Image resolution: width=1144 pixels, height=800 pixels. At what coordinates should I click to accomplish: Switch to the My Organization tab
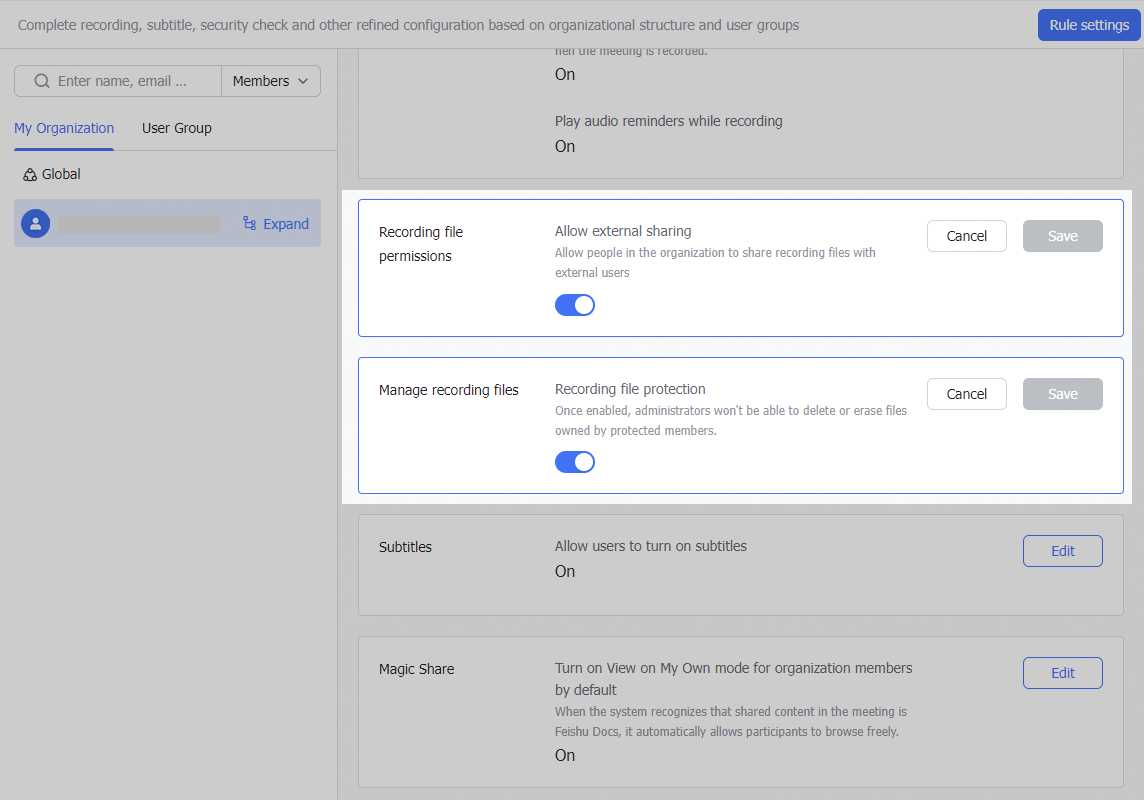coord(64,128)
